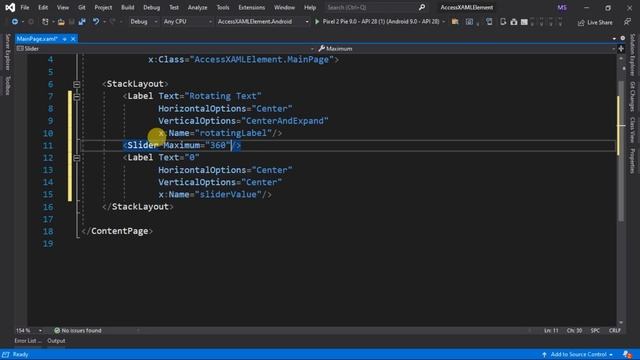Close the MainPage.xaml tab
640x360 pixels.
coord(73,39)
